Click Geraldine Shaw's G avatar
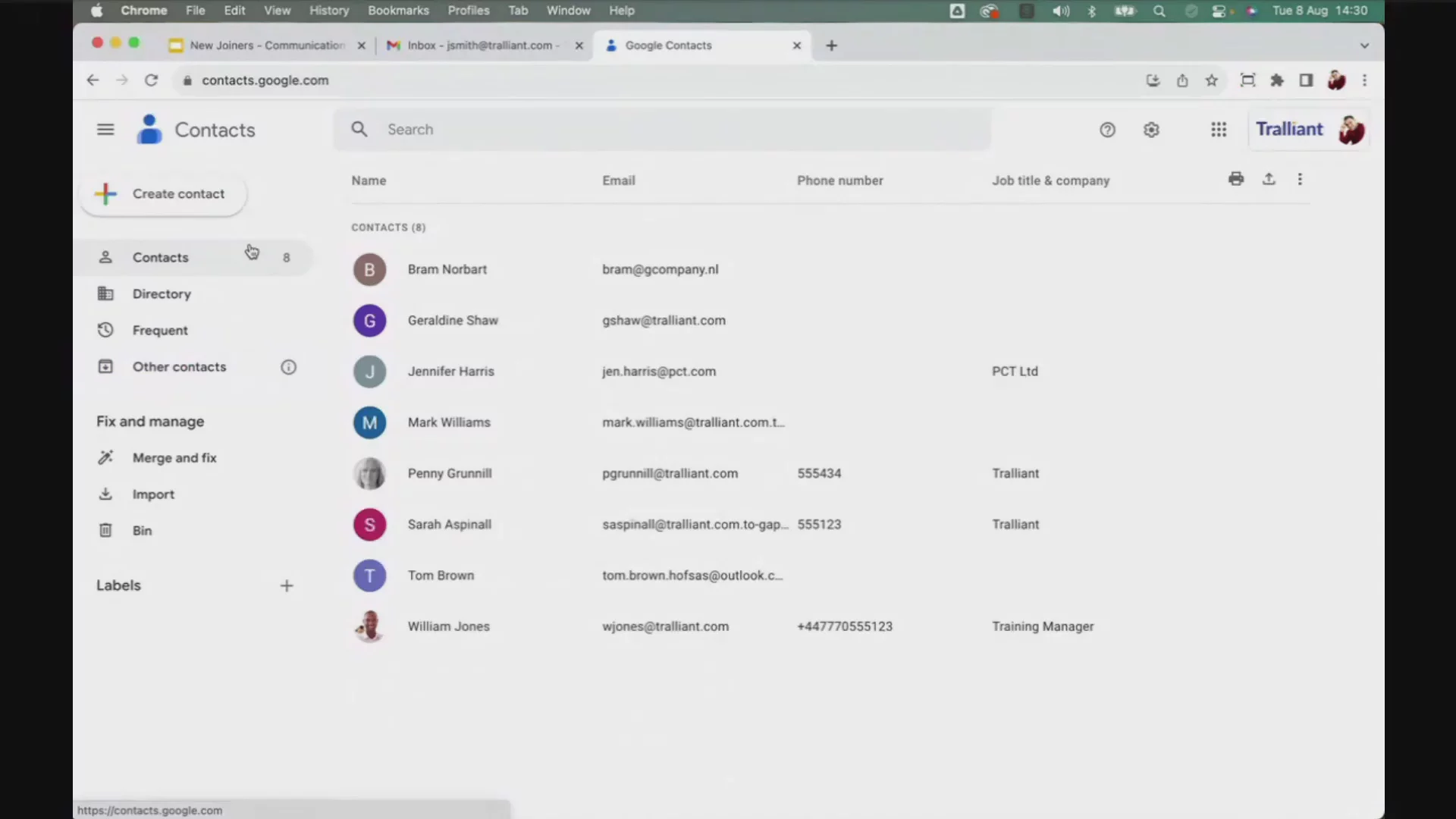The height and width of the screenshot is (819, 1456). [369, 321]
